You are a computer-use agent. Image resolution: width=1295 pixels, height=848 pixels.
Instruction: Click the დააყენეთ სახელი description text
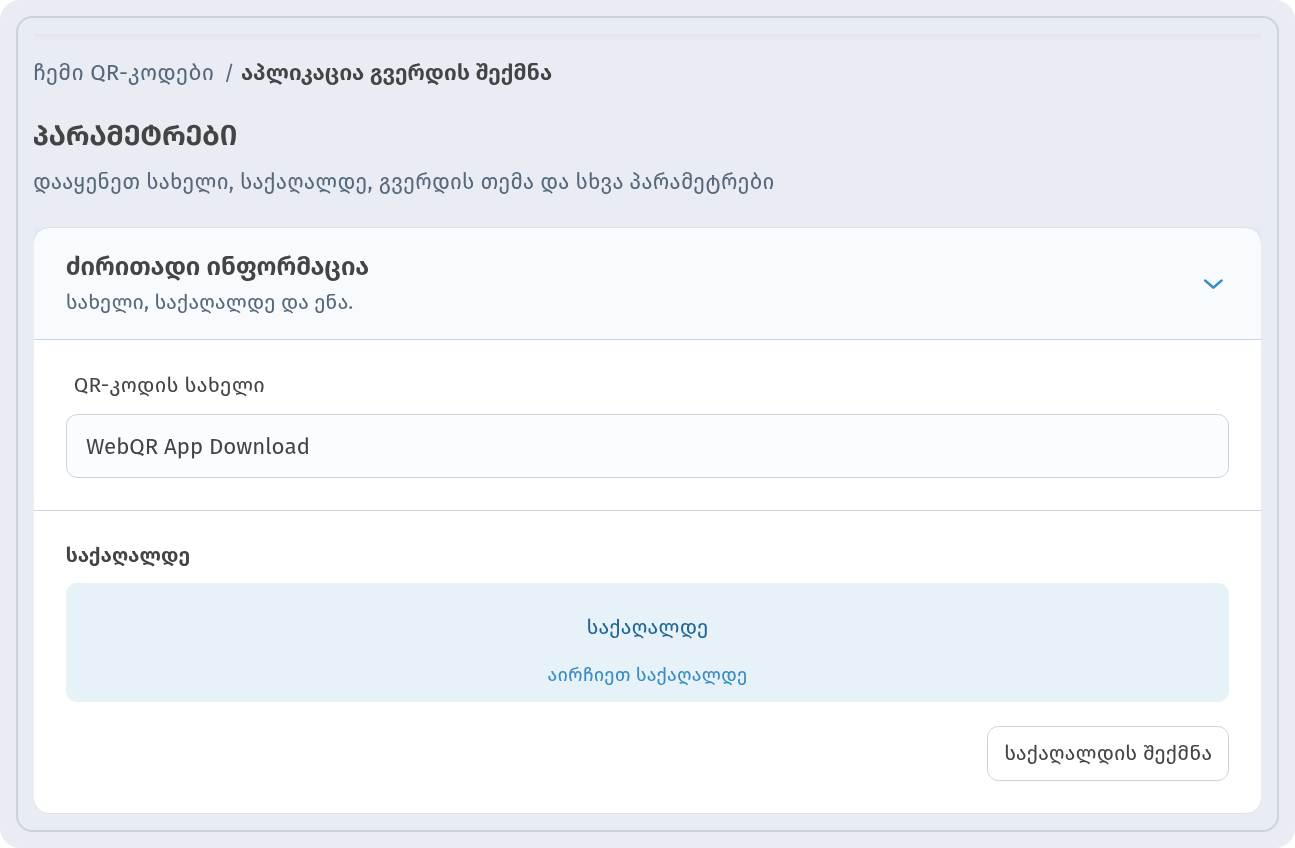point(404,183)
